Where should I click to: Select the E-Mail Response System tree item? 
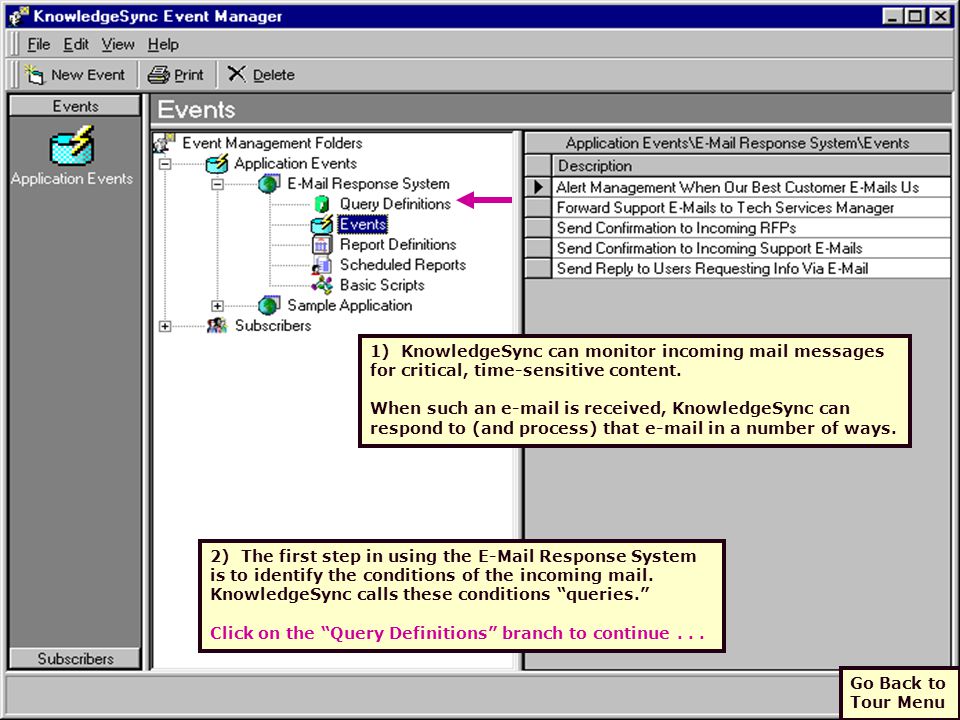368,184
